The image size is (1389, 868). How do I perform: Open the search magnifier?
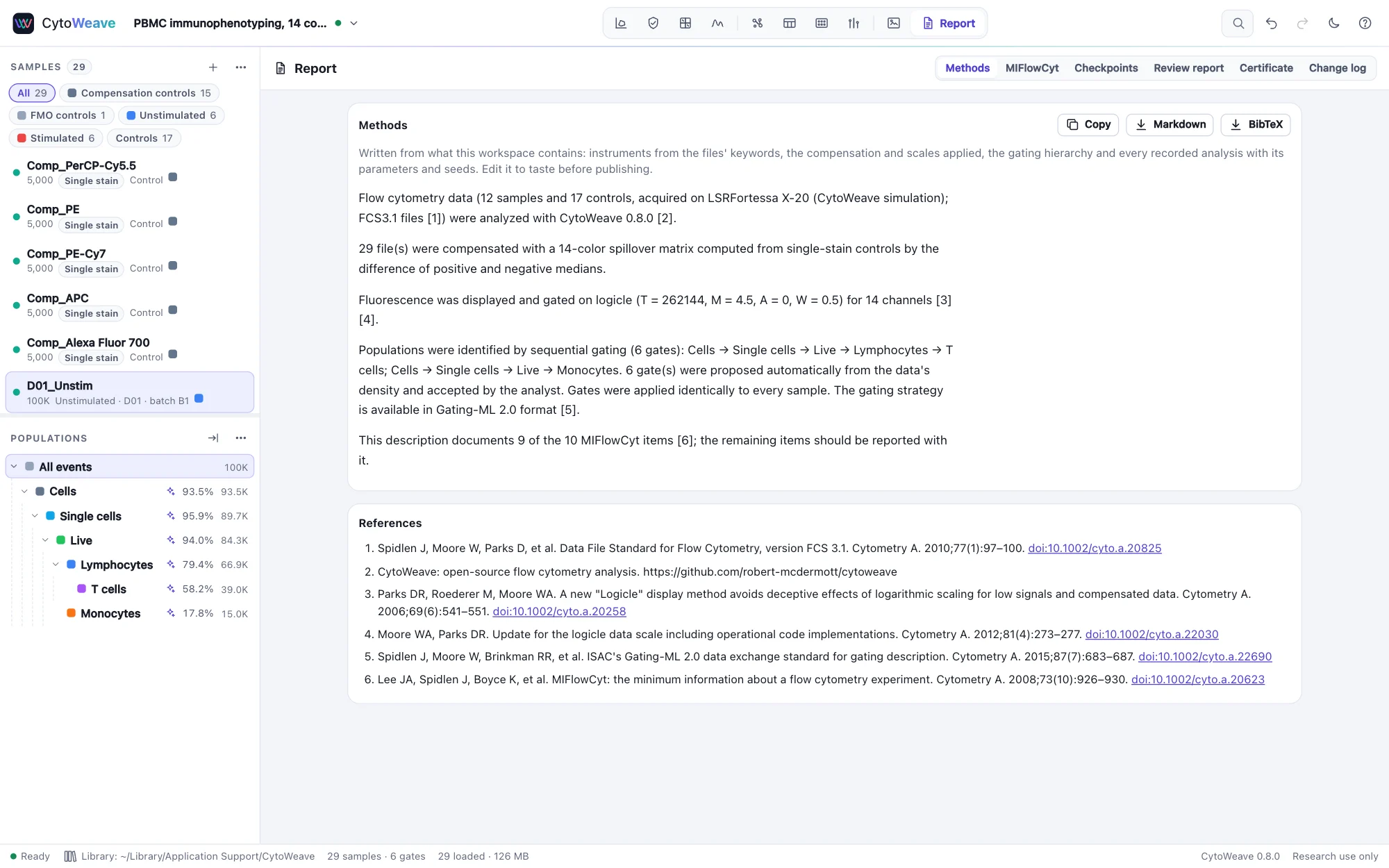click(1238, 23)
